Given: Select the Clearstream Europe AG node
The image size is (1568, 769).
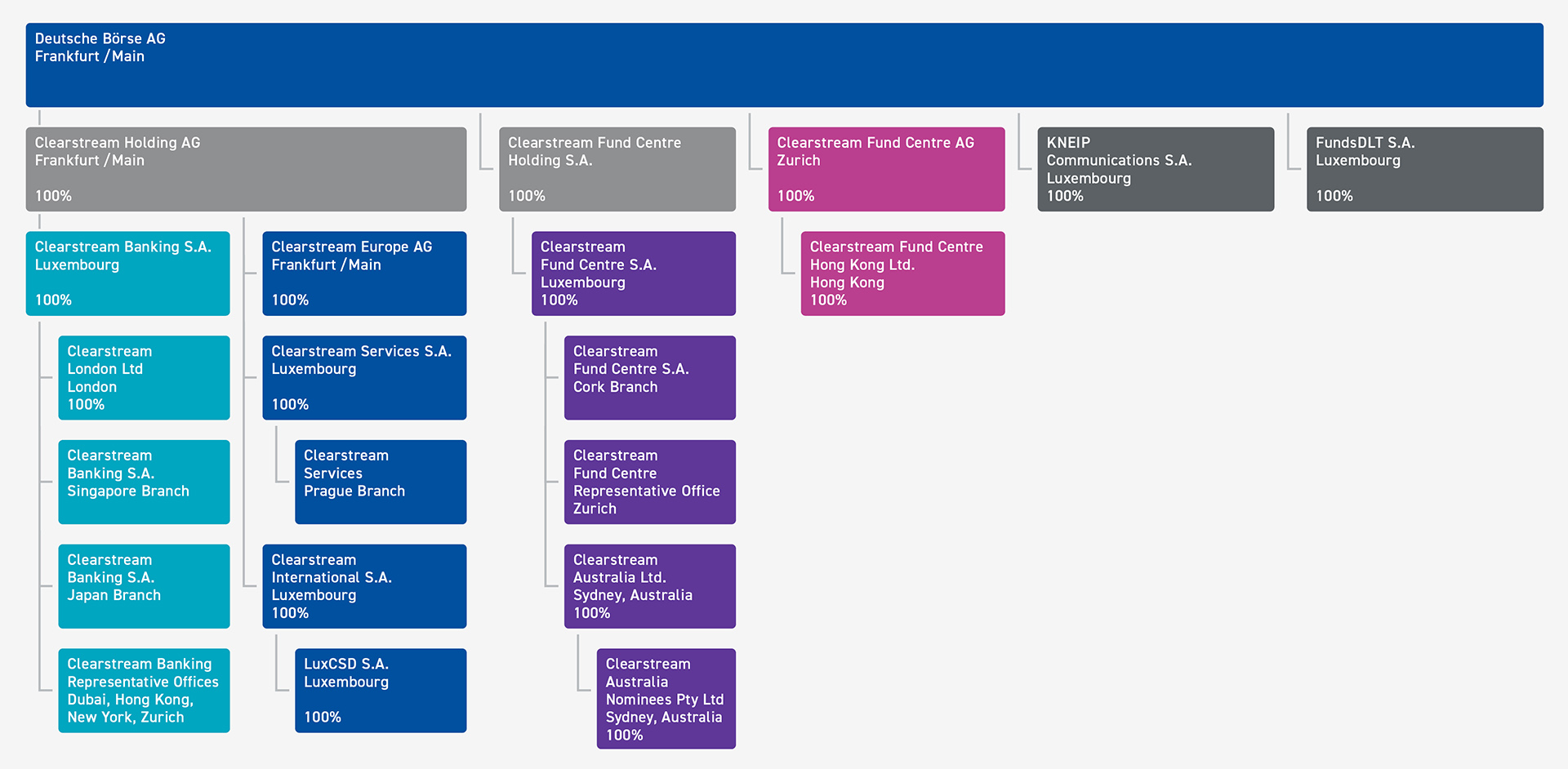Looking at the screenshot, I should point(364,273).
